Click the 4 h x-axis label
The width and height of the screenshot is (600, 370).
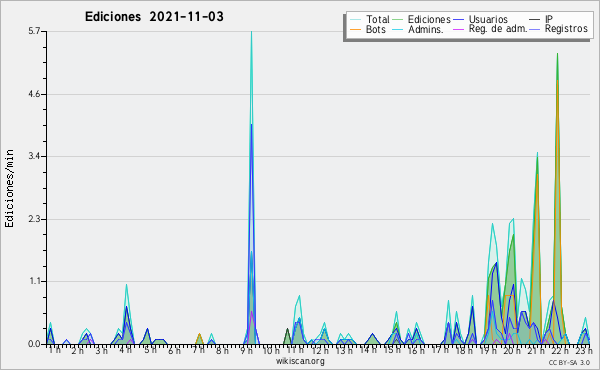tap(126, 350)
